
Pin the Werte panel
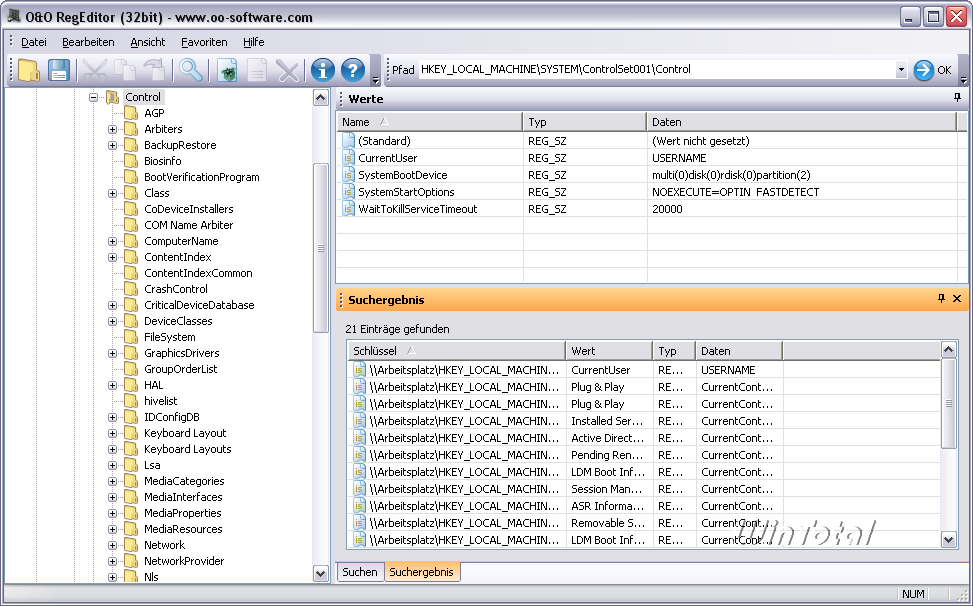pos(957,98)
